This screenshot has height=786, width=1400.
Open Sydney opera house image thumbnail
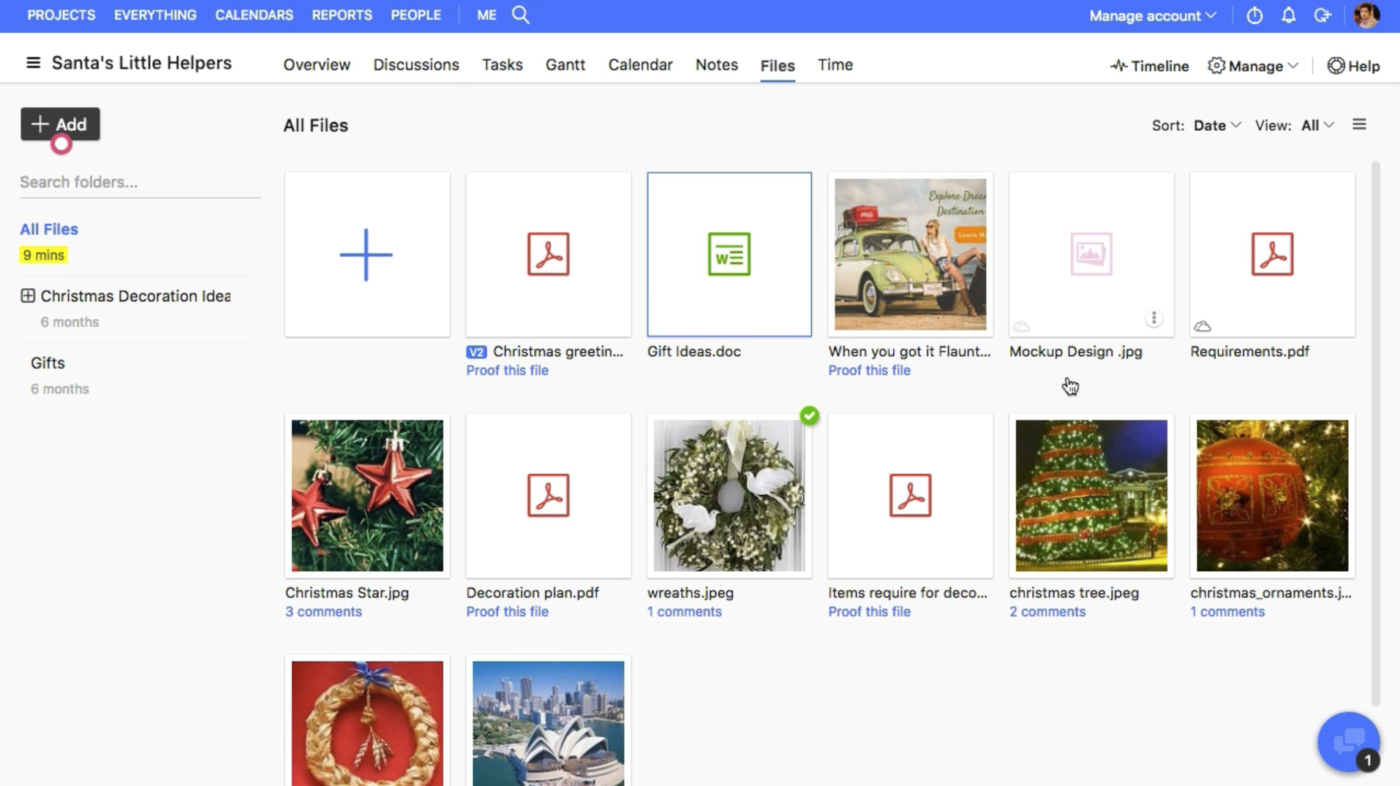coord(548,723)
